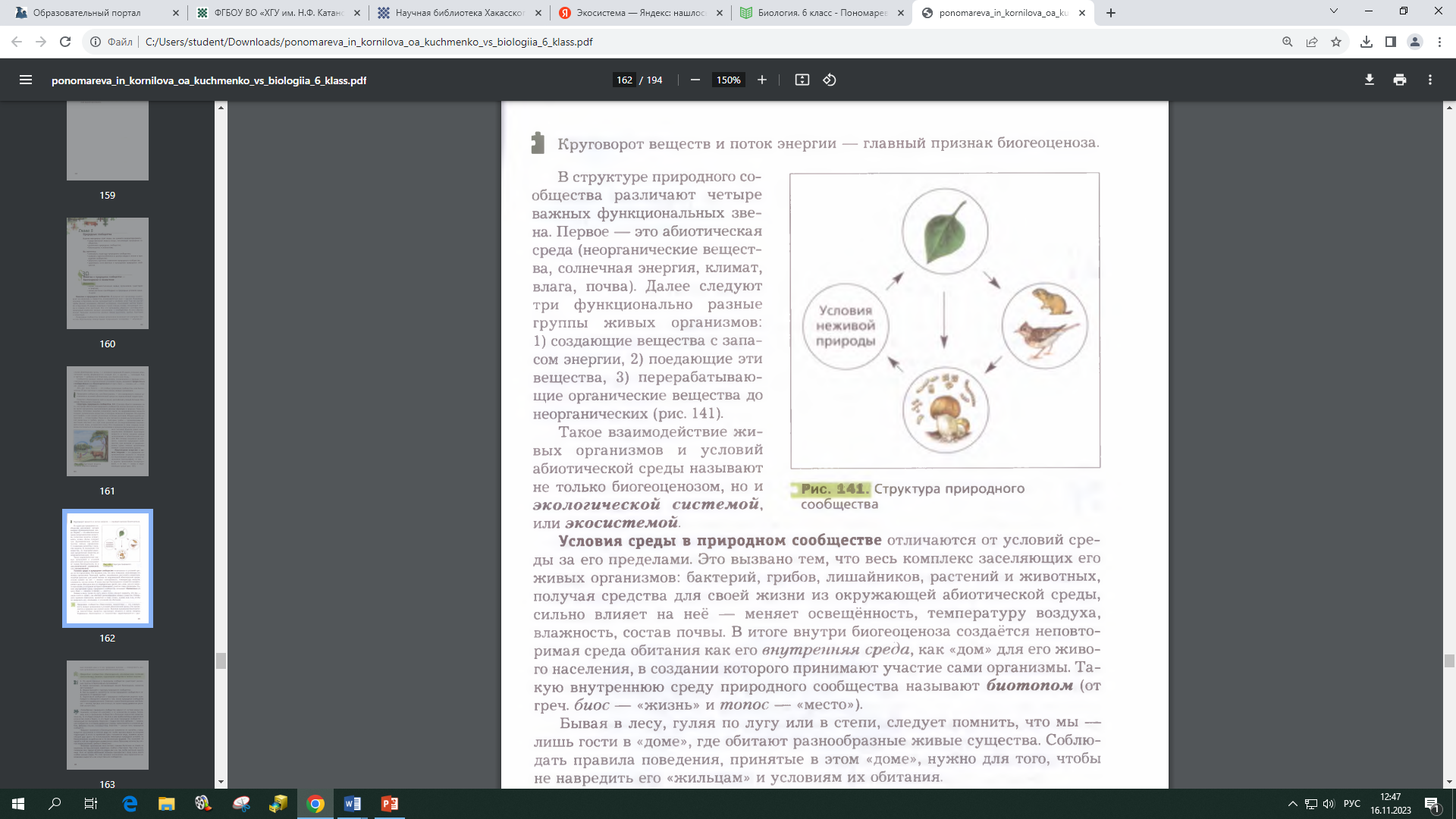This screenshot has height=819, width=1456.
Task: Zoom out with the minus button
Action: (x=695, y=80)
